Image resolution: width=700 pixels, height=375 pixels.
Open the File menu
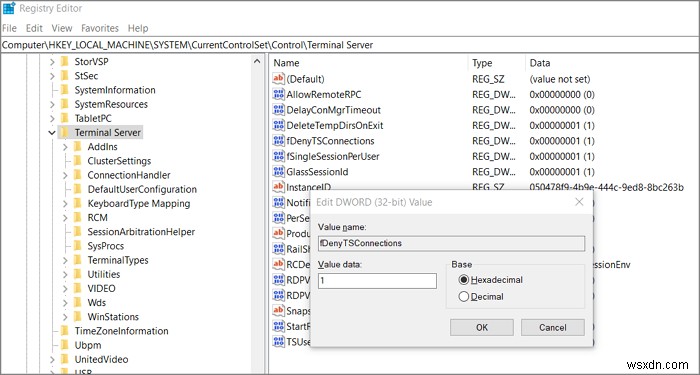[9, 28]
